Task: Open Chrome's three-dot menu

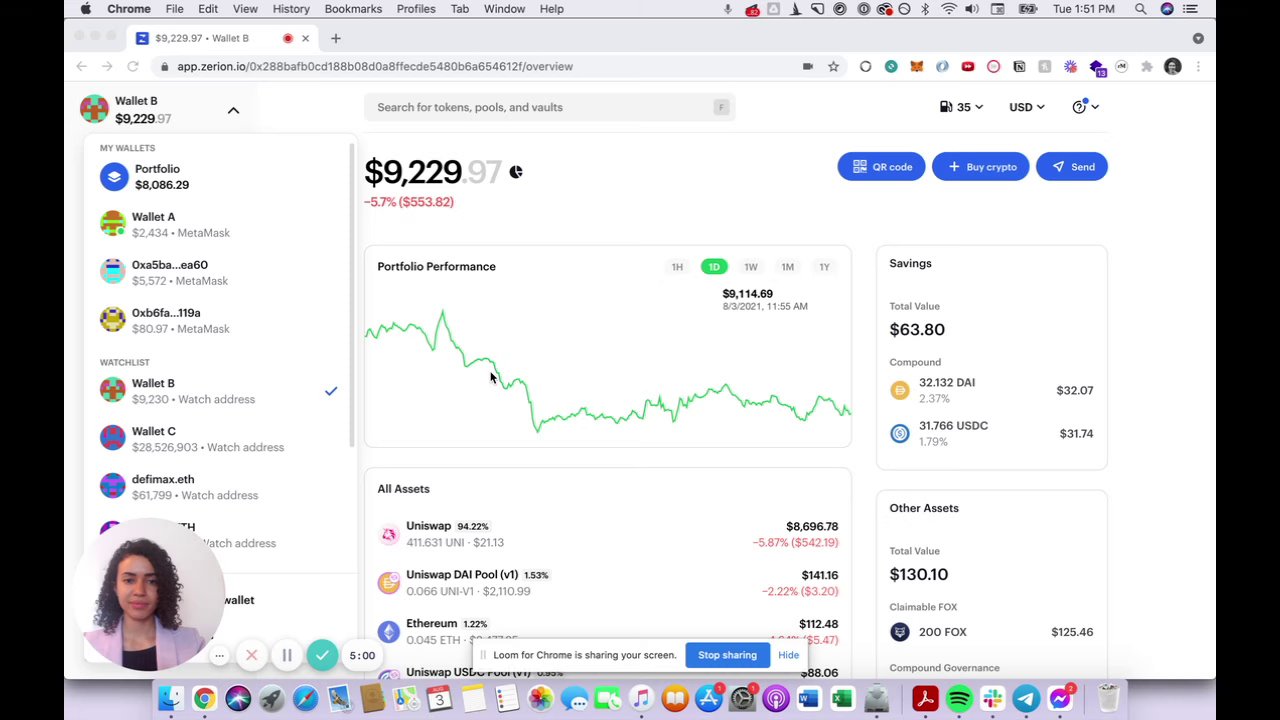Action: (x=1198, y=66)
